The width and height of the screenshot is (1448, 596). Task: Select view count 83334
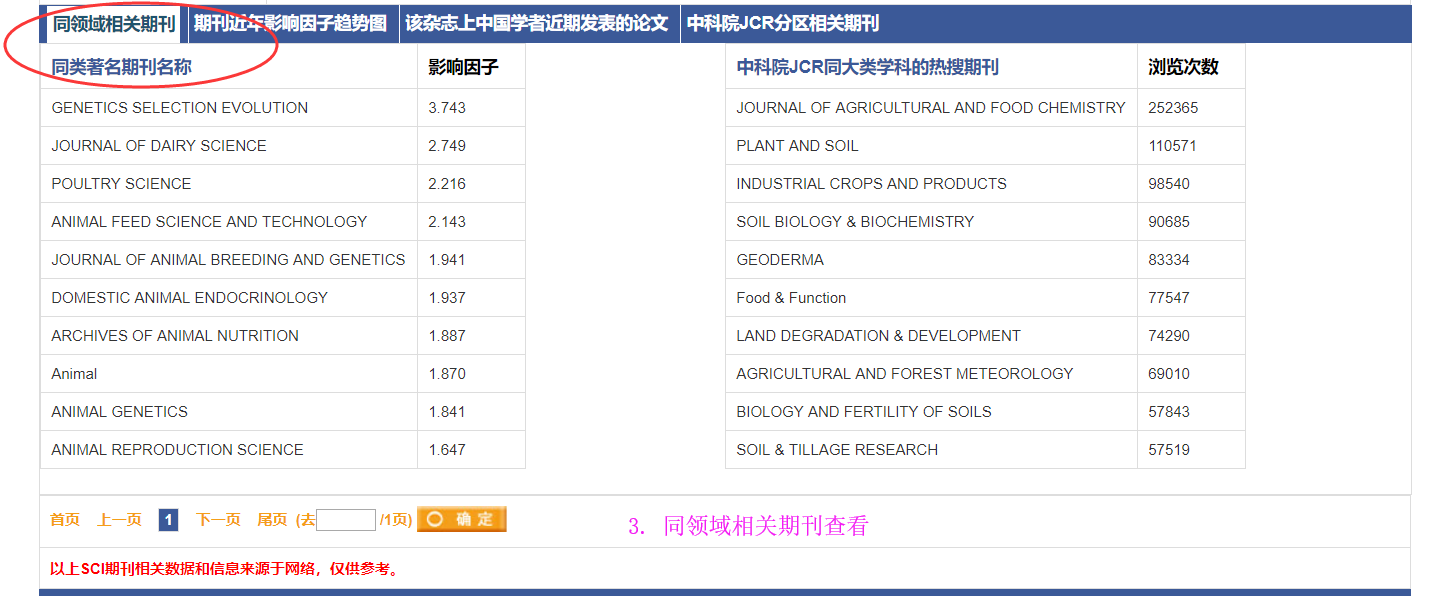point(1169,260)
